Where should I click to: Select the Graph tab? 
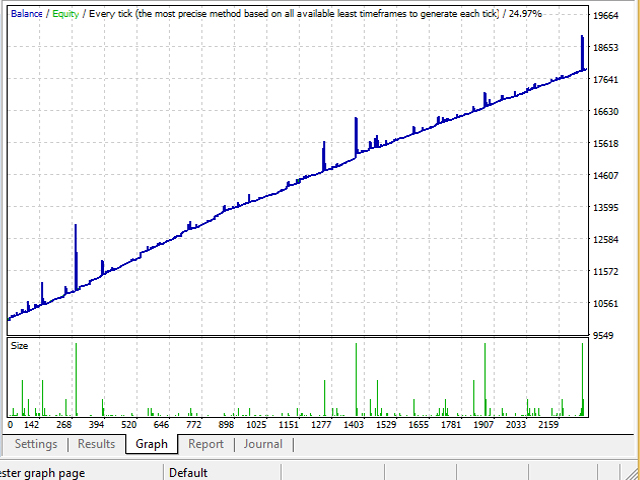(151, 444)
